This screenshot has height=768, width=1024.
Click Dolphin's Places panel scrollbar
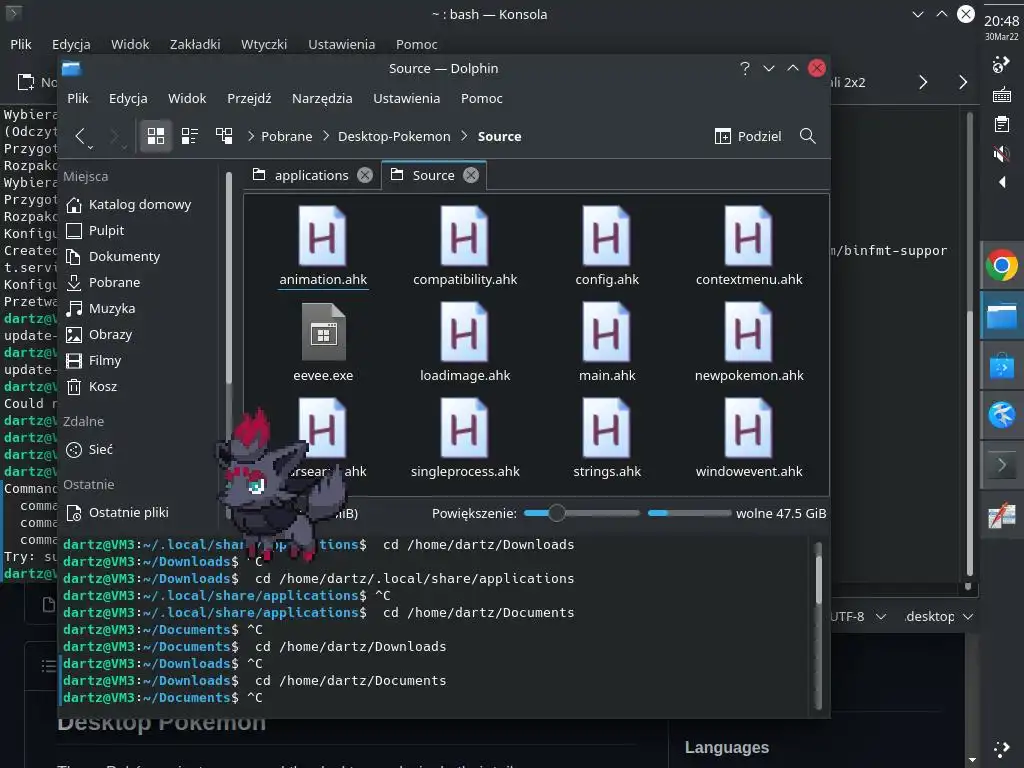[229, 278]
